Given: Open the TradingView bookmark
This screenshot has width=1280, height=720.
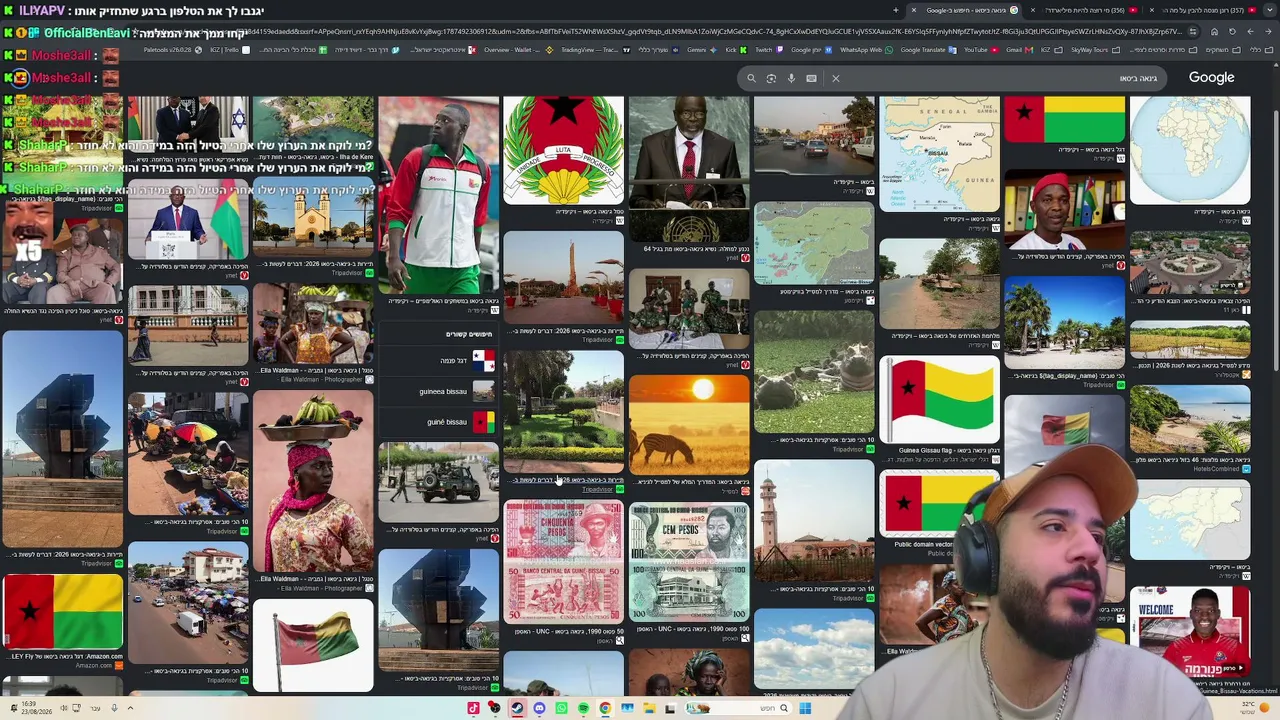Looking at the screenshot, I should coord(594,50).
